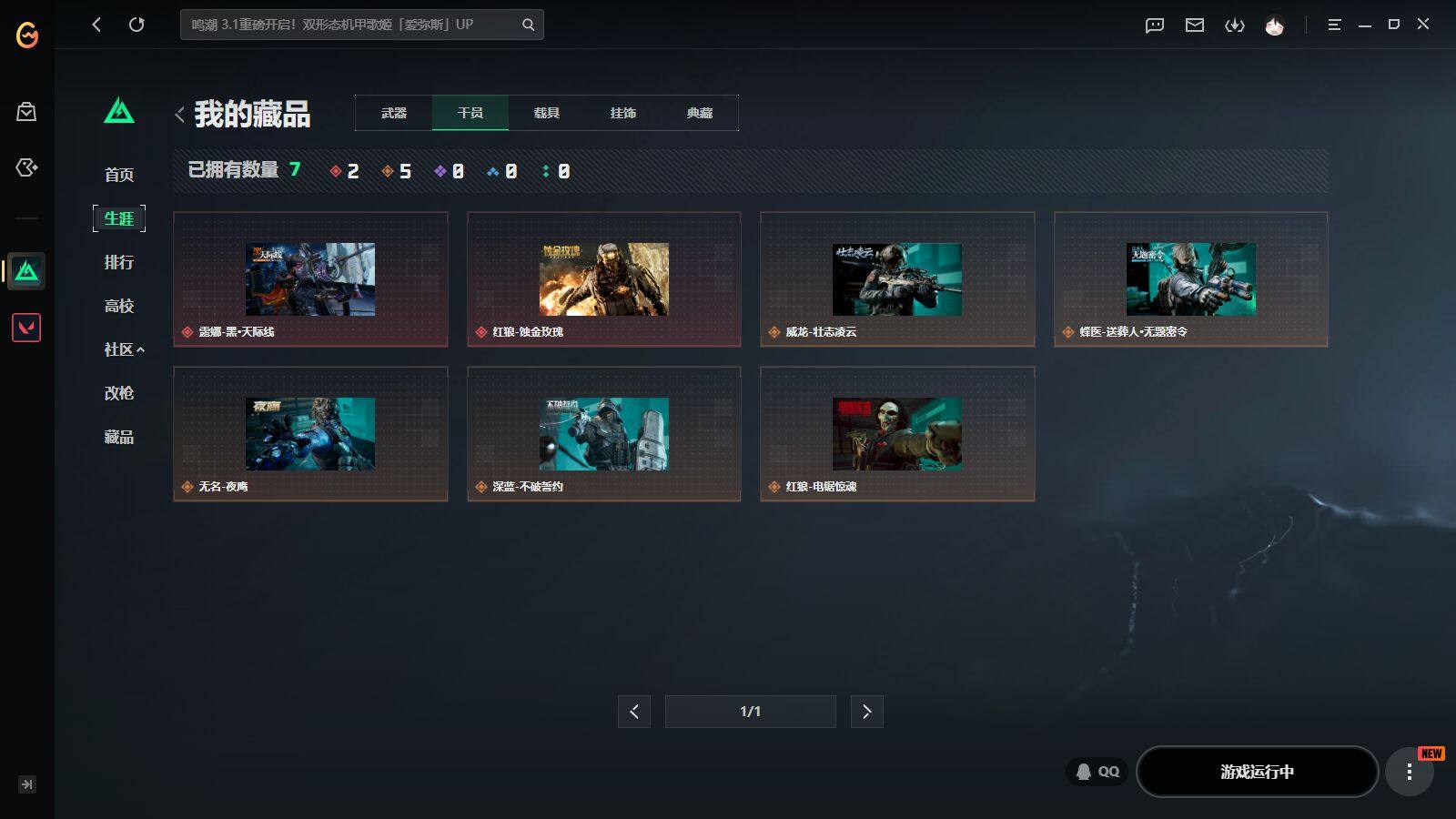
Task: Open the 高校 navigation item
Action: coord(119,306)
